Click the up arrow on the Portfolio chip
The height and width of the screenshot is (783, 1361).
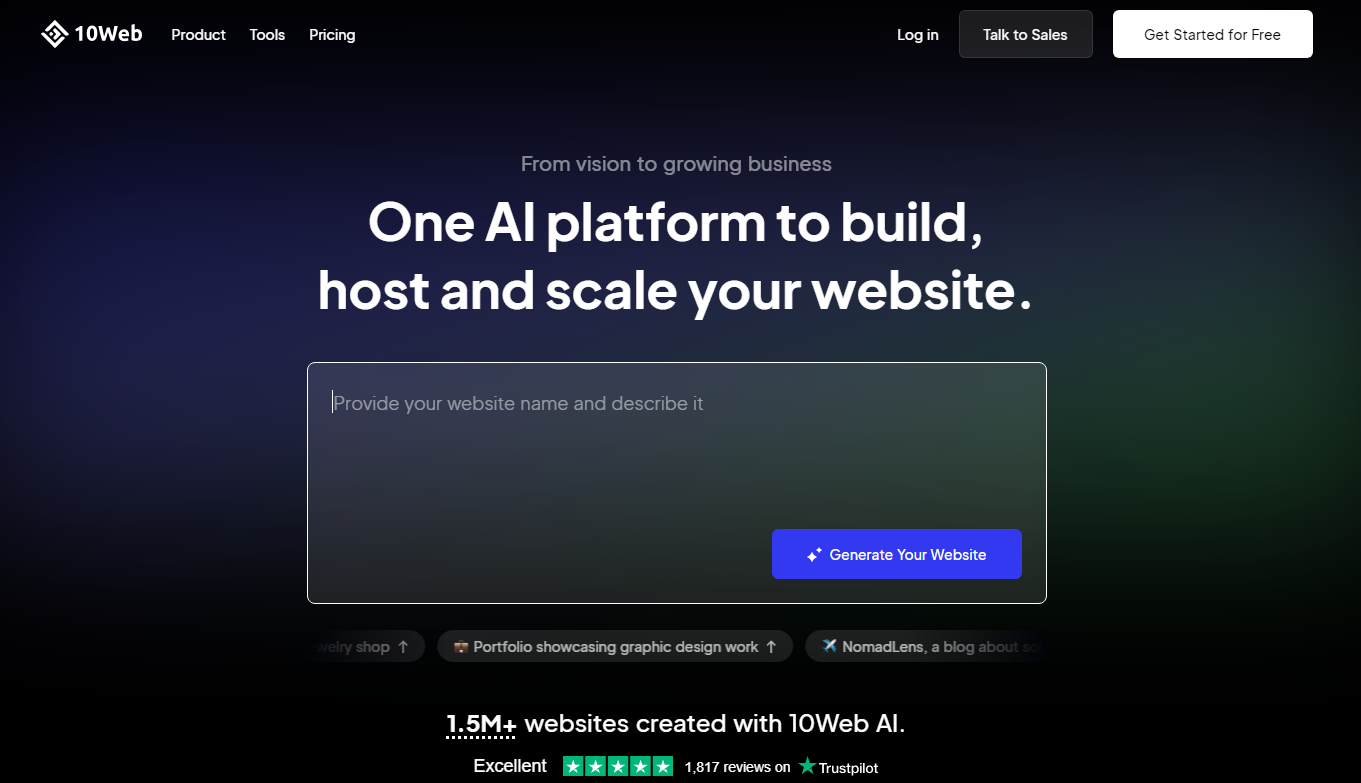click(771, 647)
